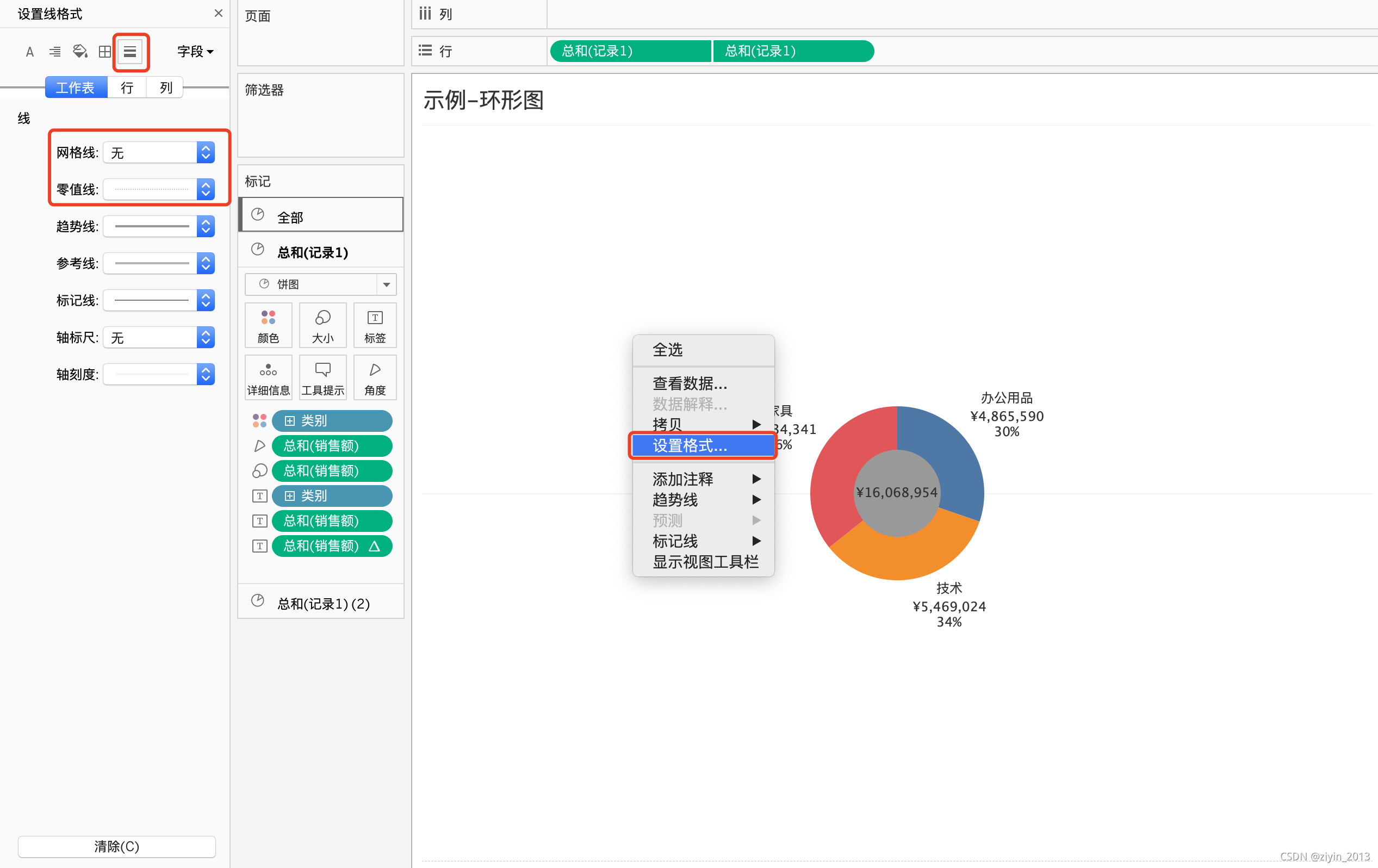The image size is (1378, 868).
Task: Click the 清除(C) button
Action: (x=117, y=846)
